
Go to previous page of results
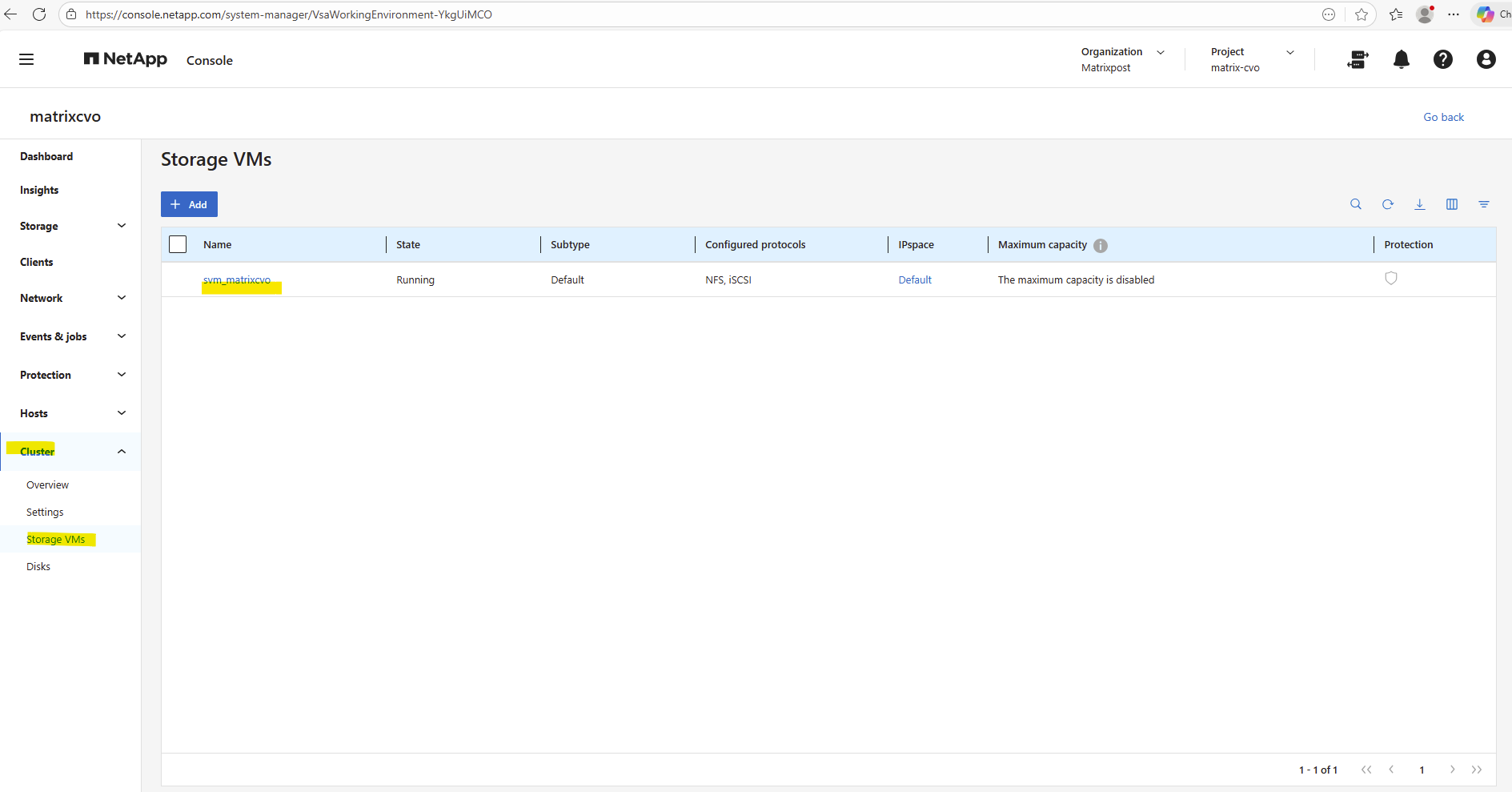pos(1391,770)
